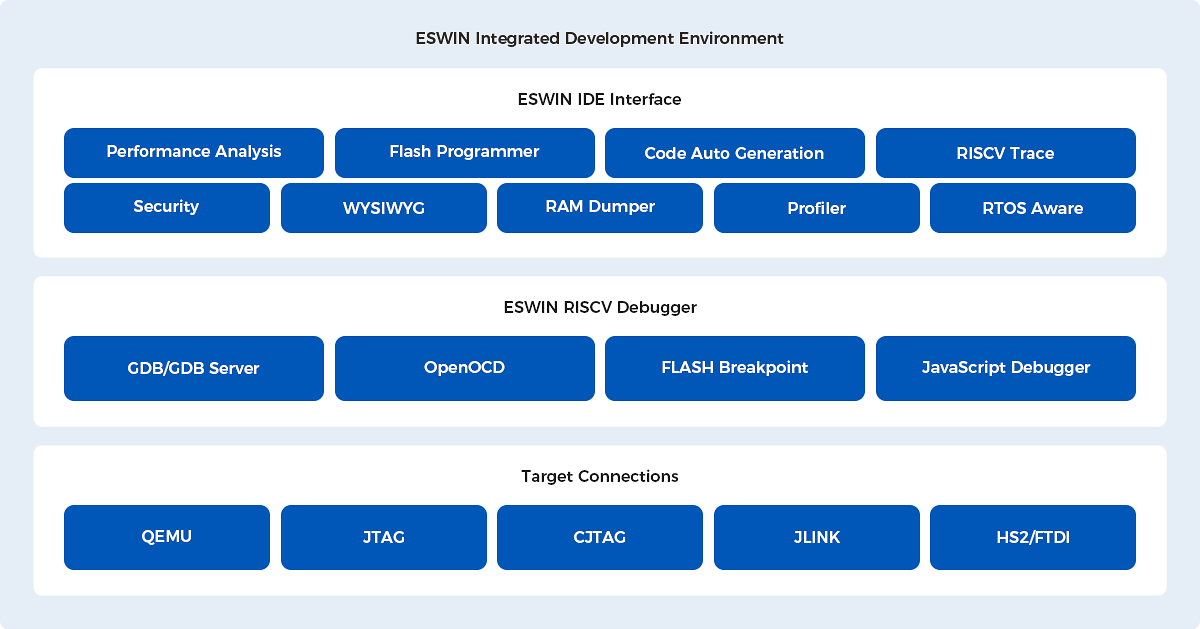
Task: Select the JTAG connection block
Action: click(x=384, y=537)
